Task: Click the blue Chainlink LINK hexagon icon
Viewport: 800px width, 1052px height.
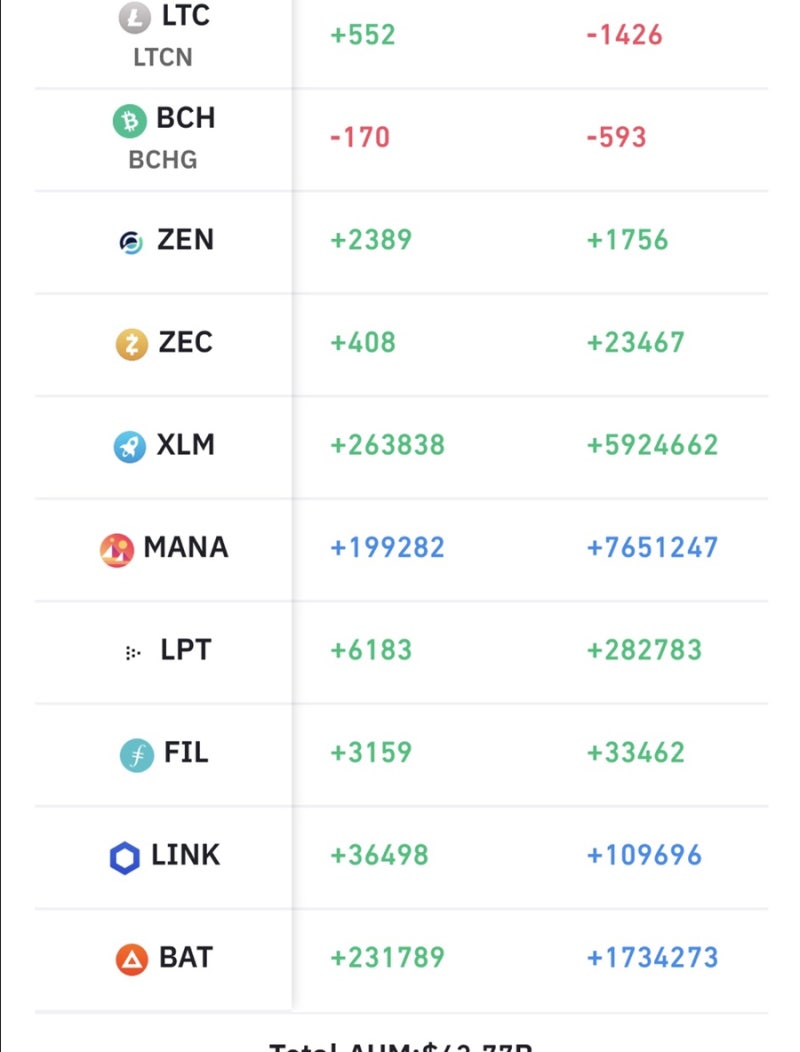Action: pyautogui.click(x=125, y=857)
